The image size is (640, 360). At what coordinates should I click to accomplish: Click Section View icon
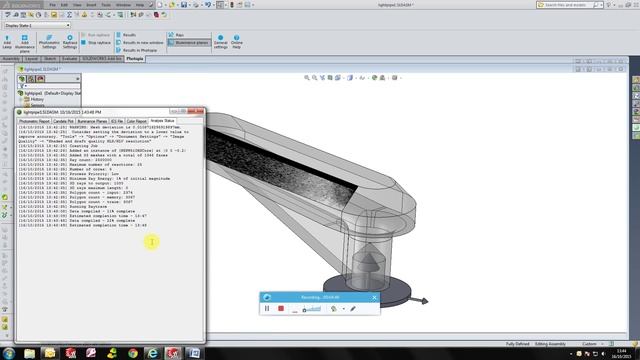pyautogui.click(x=330, y=78)
